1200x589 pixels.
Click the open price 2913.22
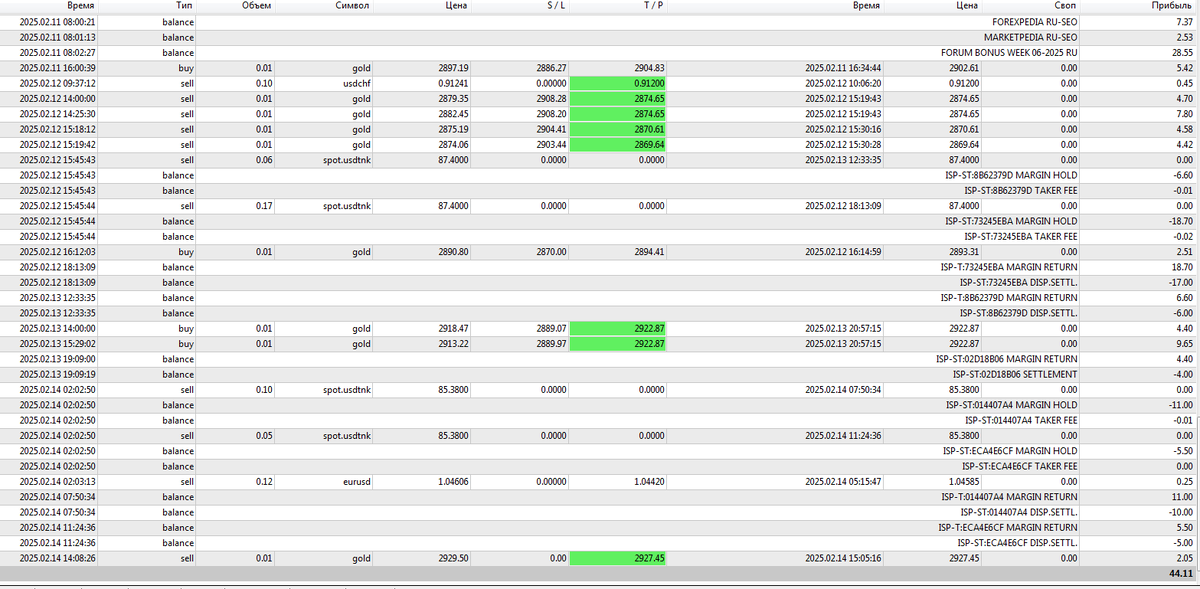click(x=453, y=343)
